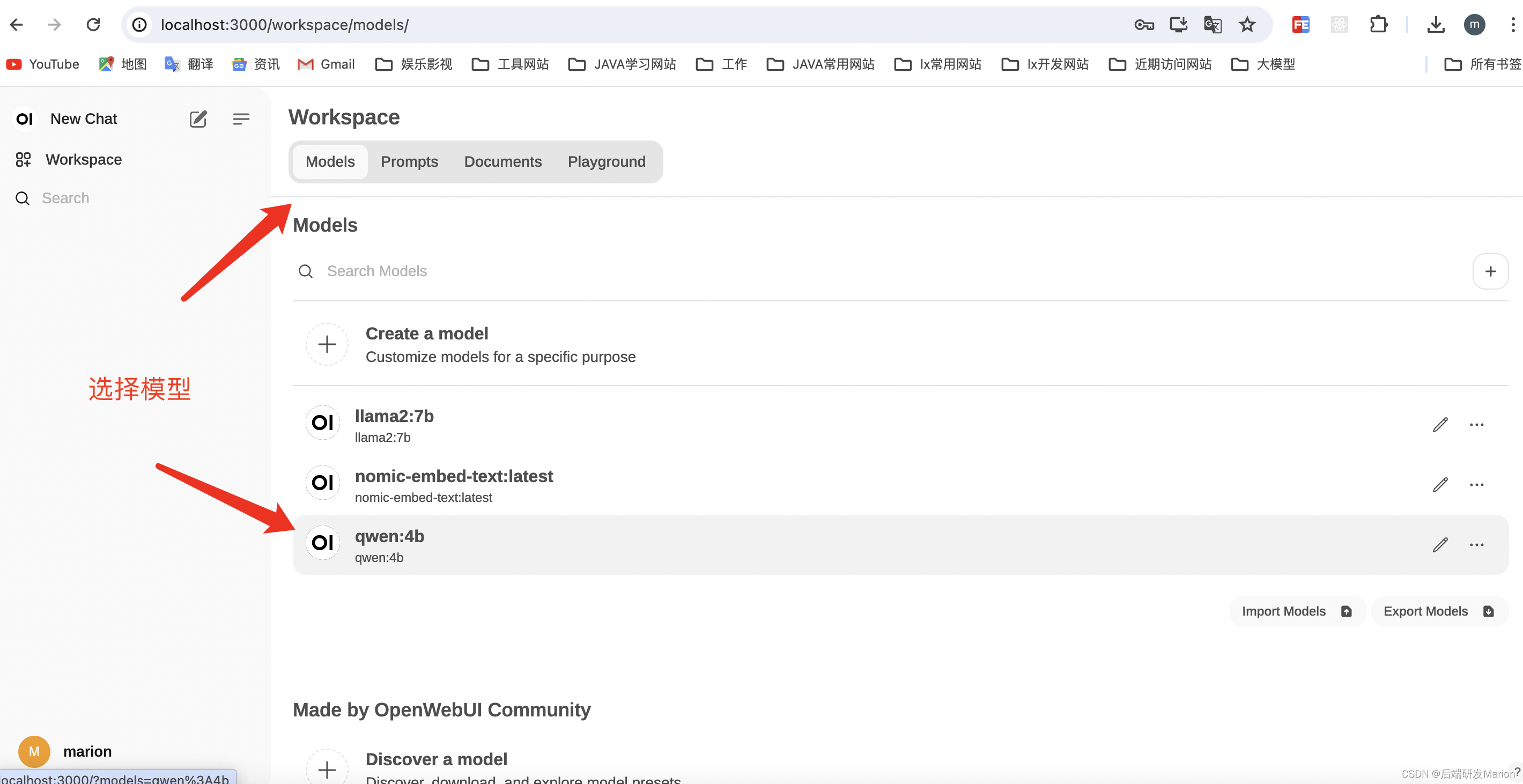Click the edit pencil for llama2:7b
This screenshot has height=784, width=1523.
pyautogui.click(x=1440, y=425)
